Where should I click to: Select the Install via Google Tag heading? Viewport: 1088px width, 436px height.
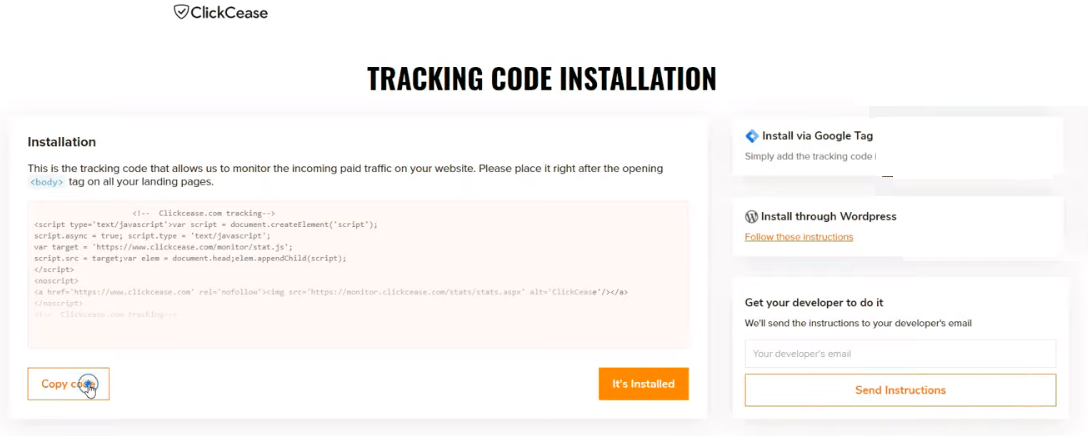point(817,136)
